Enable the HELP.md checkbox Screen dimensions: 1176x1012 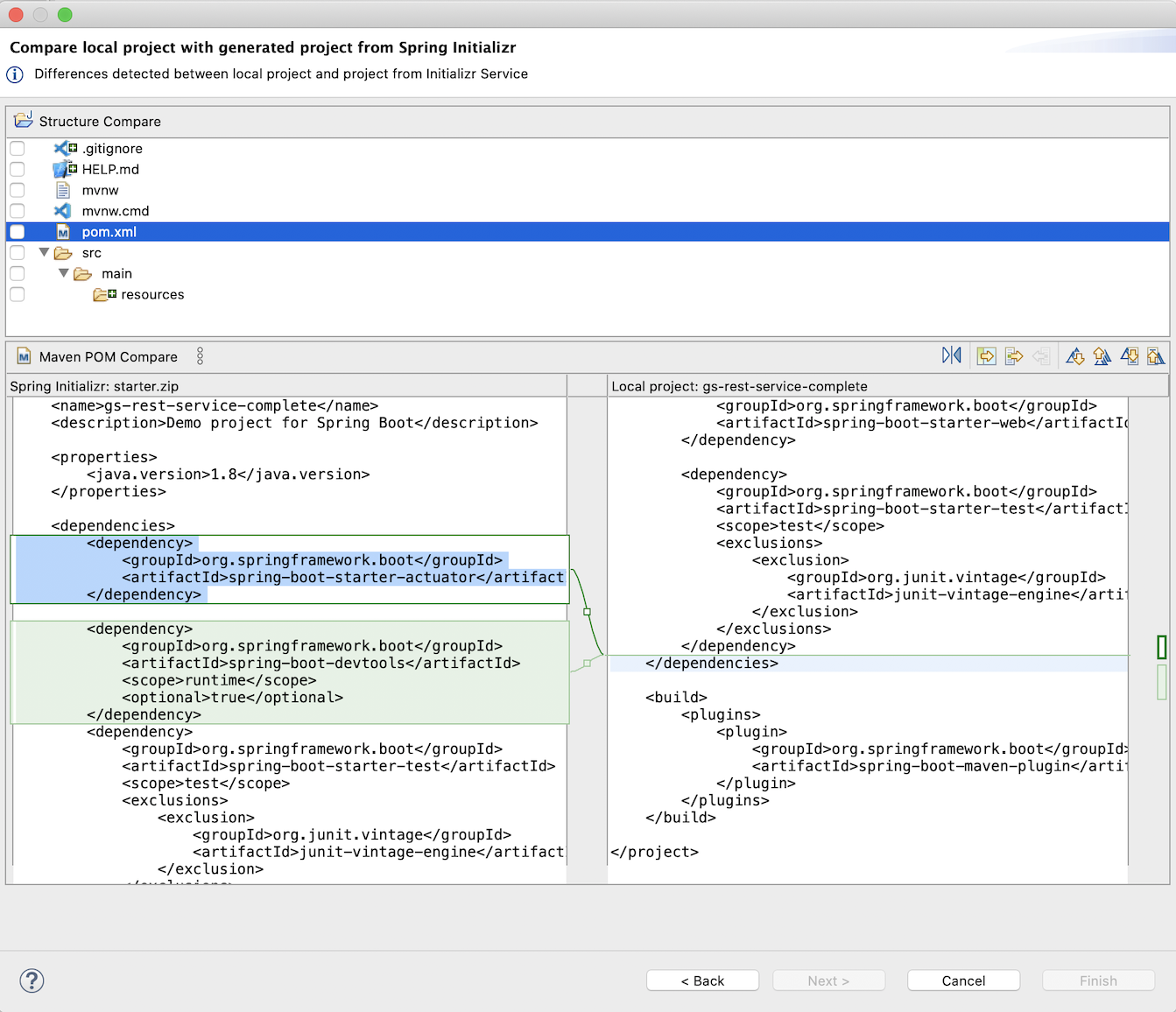[18, 170]
